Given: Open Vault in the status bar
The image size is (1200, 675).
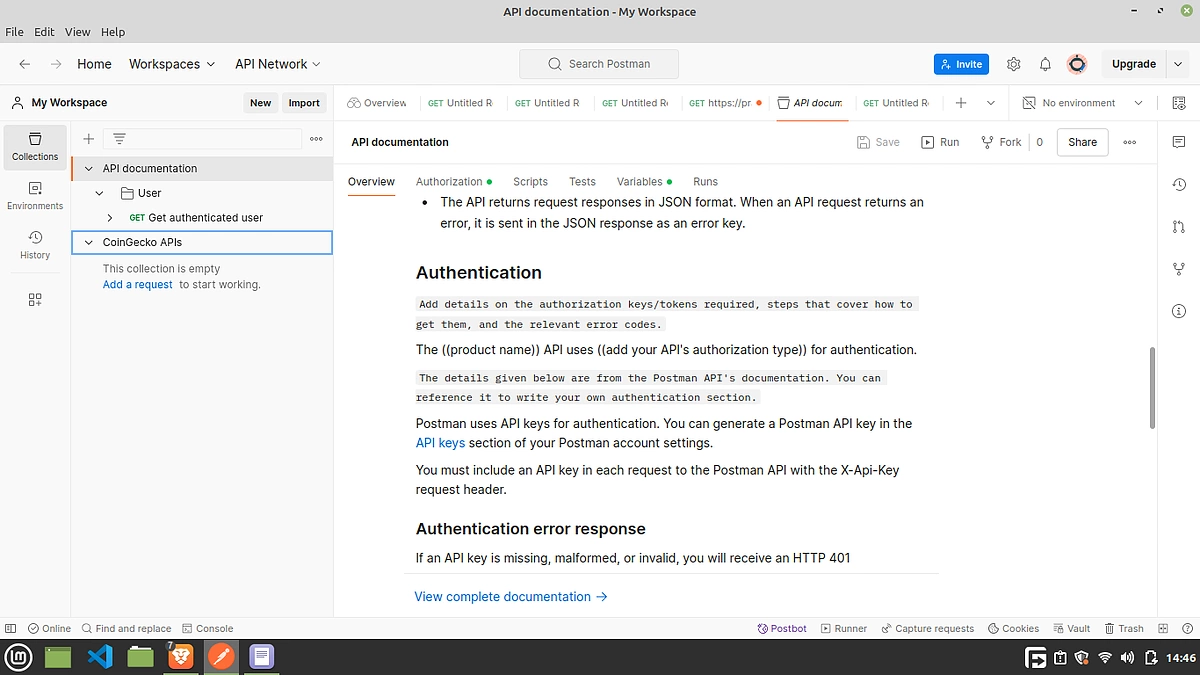Looking at the screenshot, I should point(1071,628).
